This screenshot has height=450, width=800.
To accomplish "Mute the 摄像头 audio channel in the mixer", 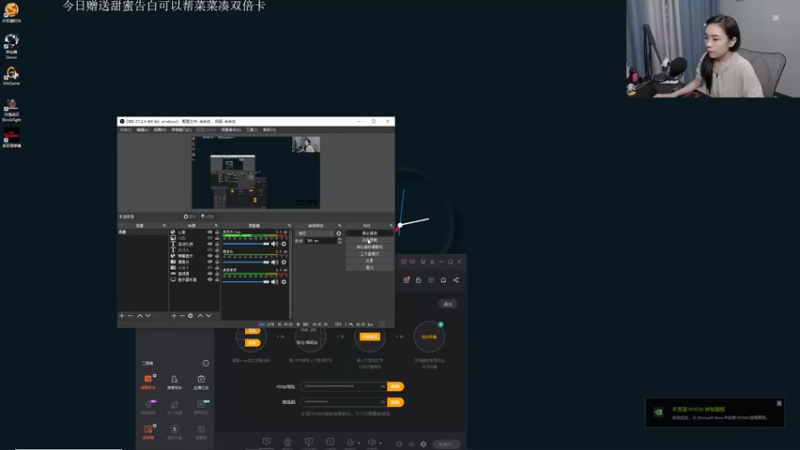I will [x=274, y=262].
